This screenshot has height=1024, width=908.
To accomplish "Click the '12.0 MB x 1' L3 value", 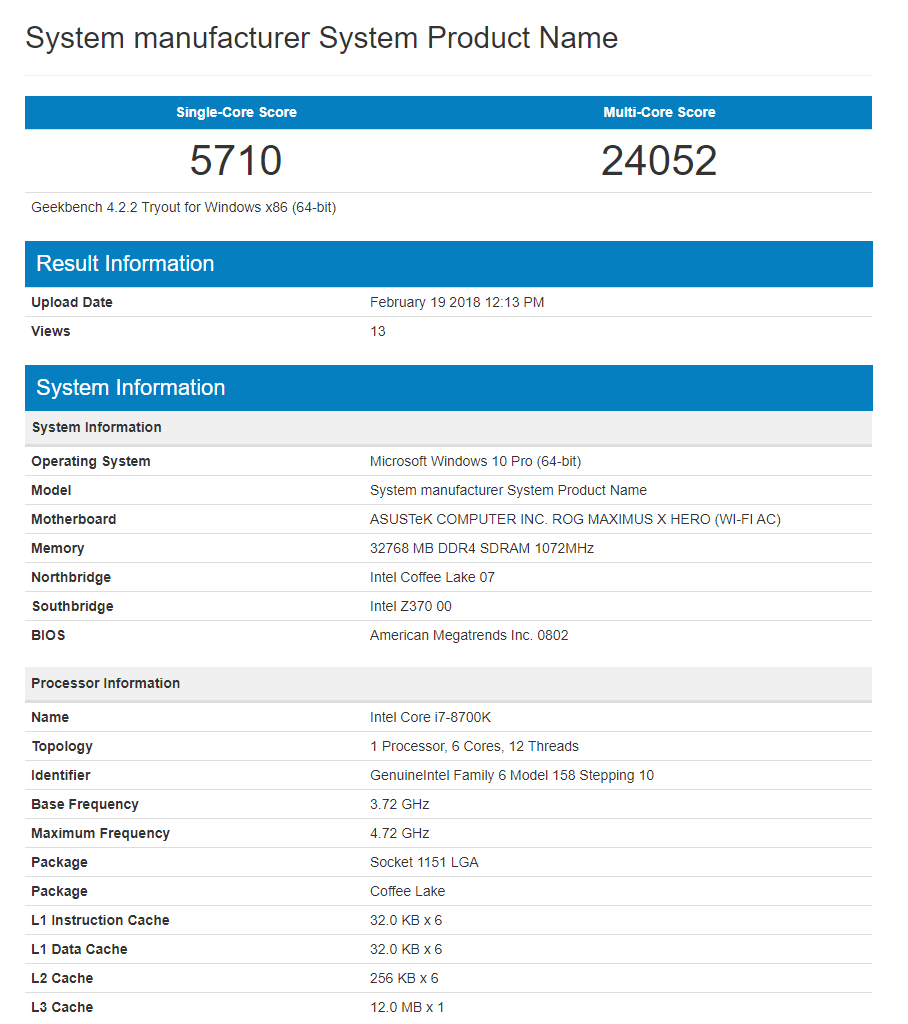I will point(407,1007).
